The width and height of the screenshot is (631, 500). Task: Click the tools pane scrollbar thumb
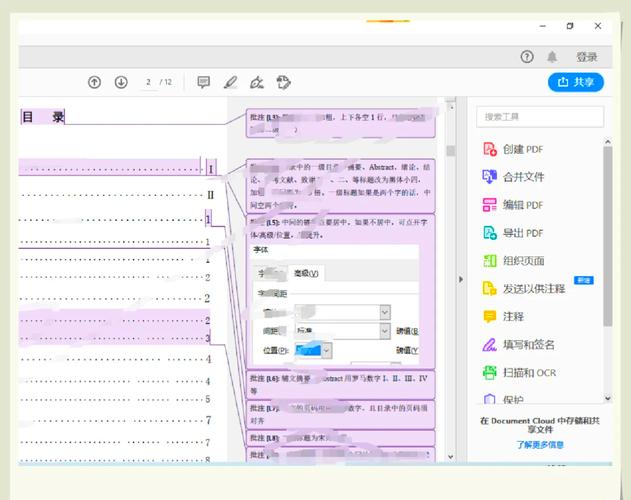tap(608, 236)
